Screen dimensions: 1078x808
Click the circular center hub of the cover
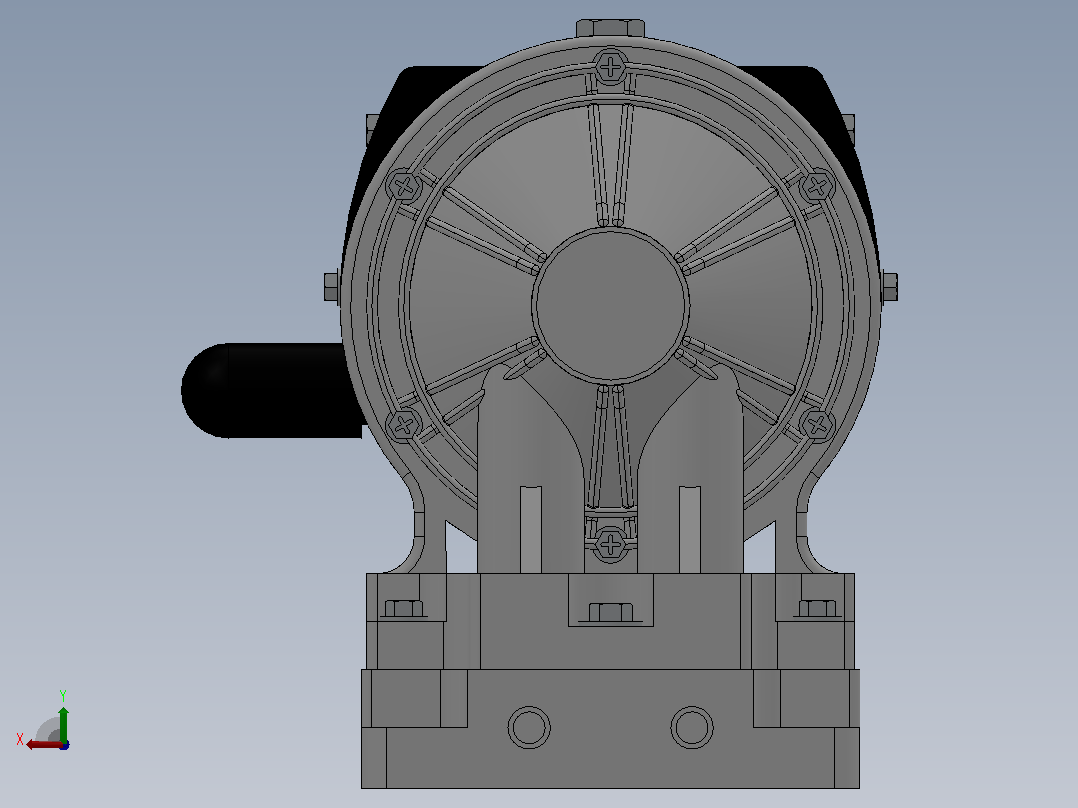click(x=610, y=305)
